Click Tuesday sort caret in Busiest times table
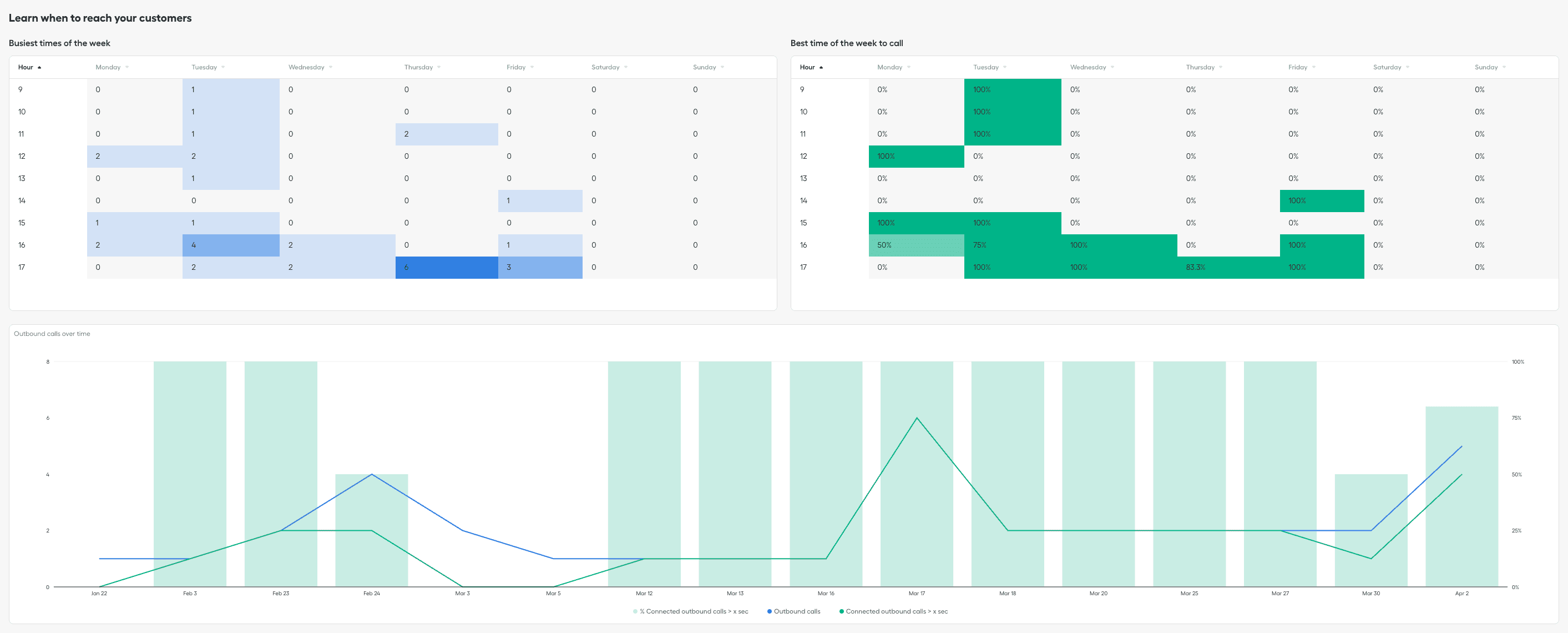The image size is (1568, 633). coord(224,68)
